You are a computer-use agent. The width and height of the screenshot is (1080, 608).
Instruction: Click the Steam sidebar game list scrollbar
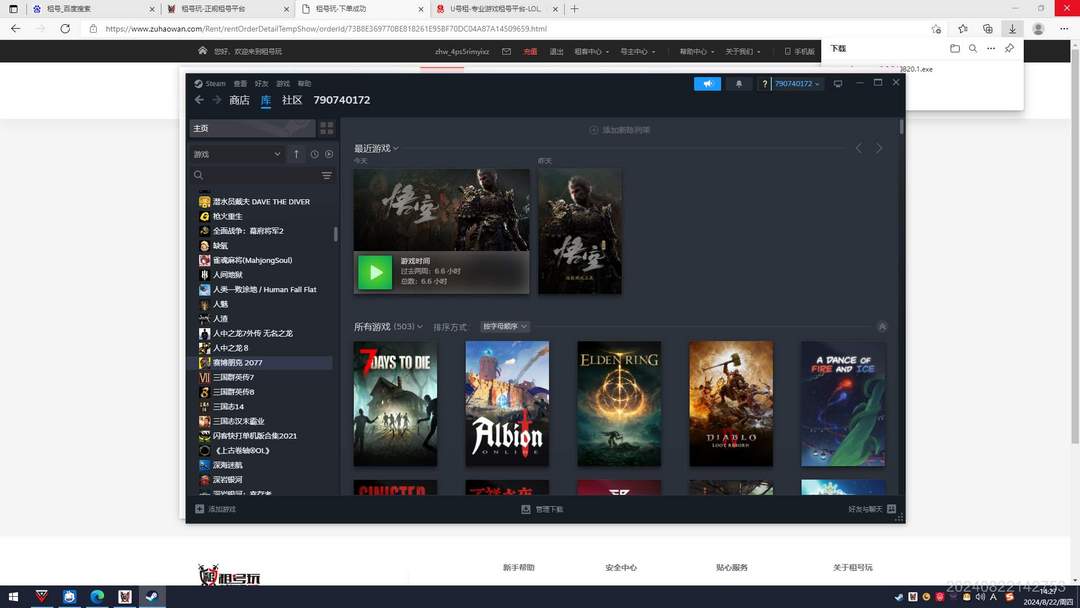pos(335,234)
